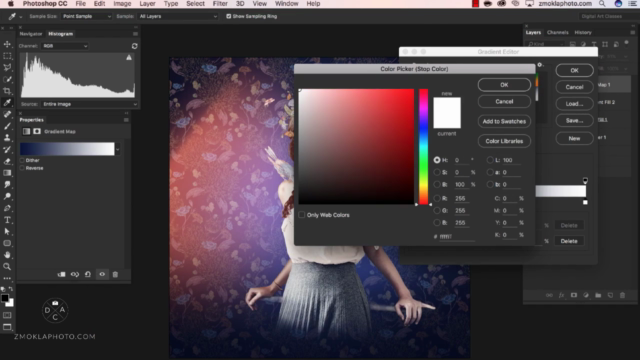Open the Gradient Editor presets gear menu
This screenshot has height=360, width=640.
540,64
